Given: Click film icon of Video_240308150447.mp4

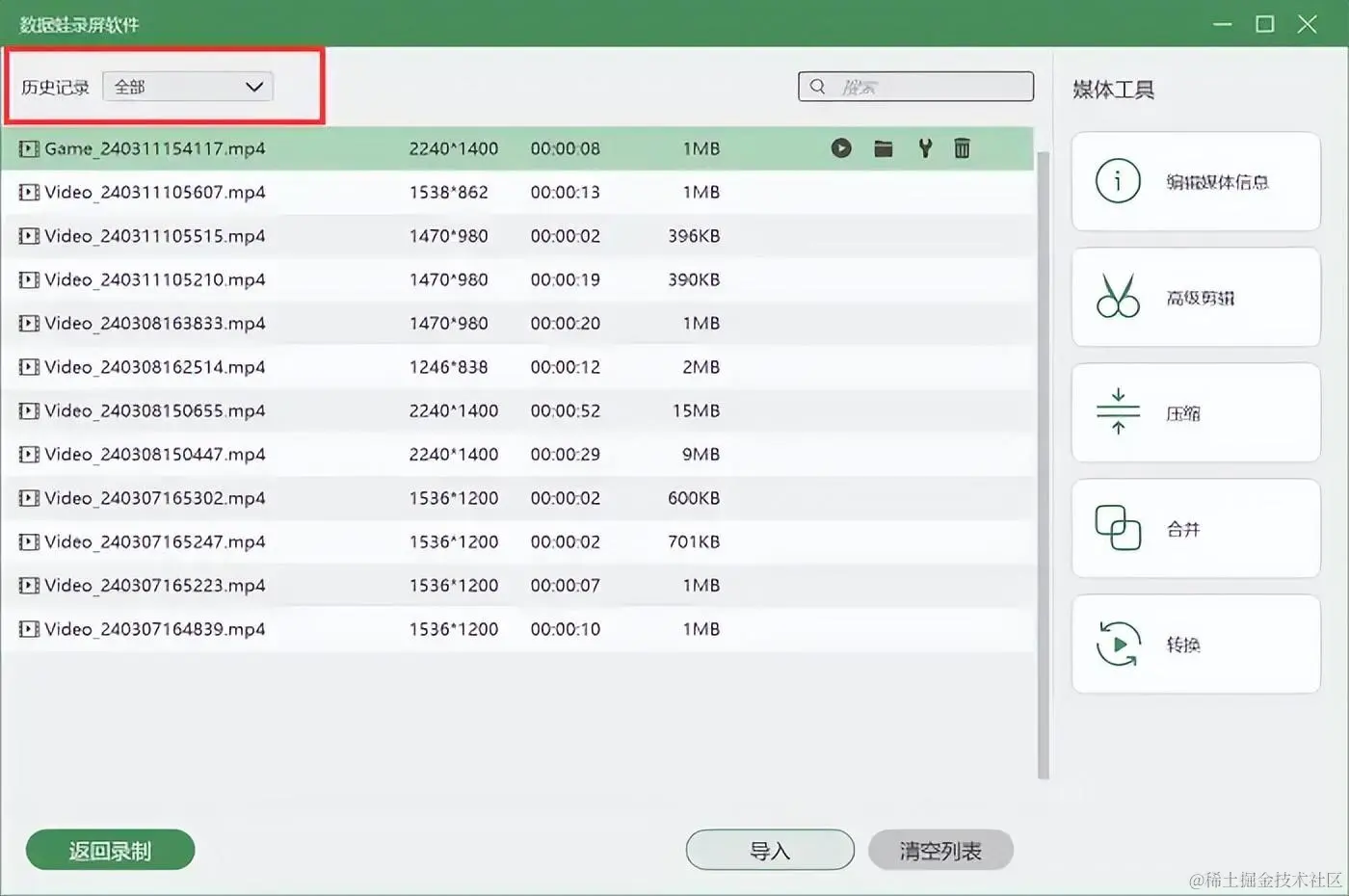Looking at the screenshot, I should pos(29,455).
